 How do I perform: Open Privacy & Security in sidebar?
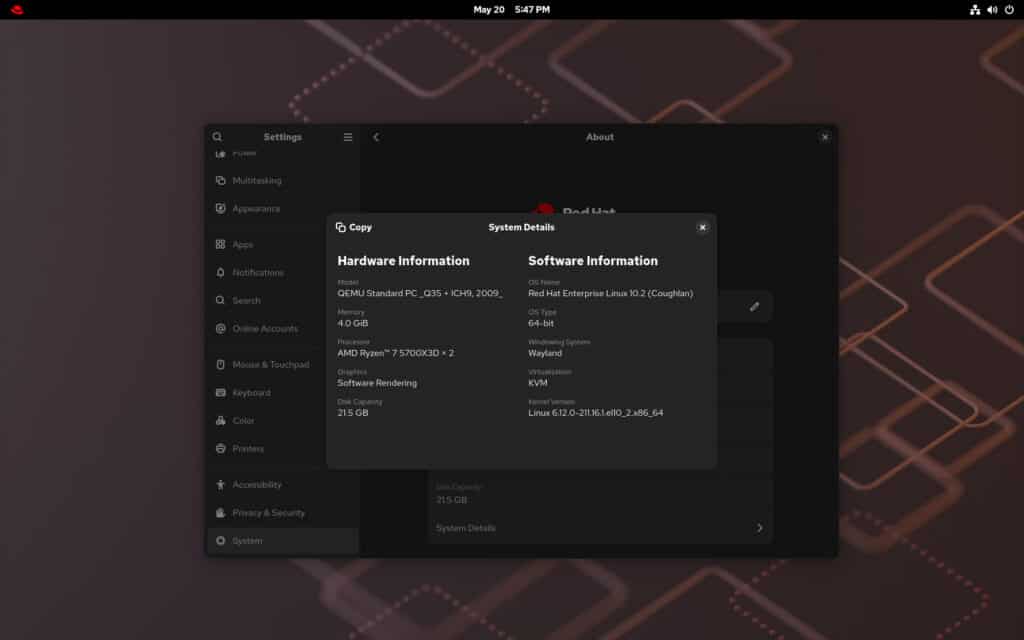click(283, 513)
